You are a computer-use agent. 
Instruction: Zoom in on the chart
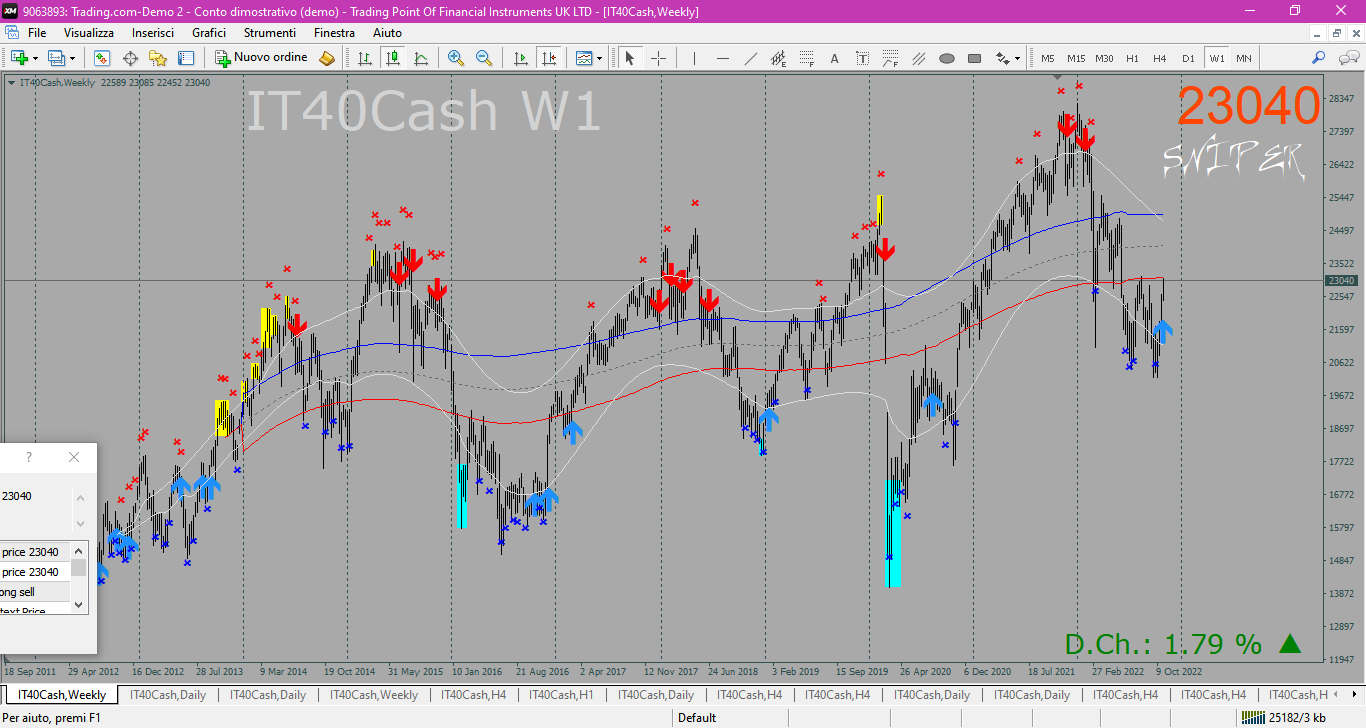456,58
